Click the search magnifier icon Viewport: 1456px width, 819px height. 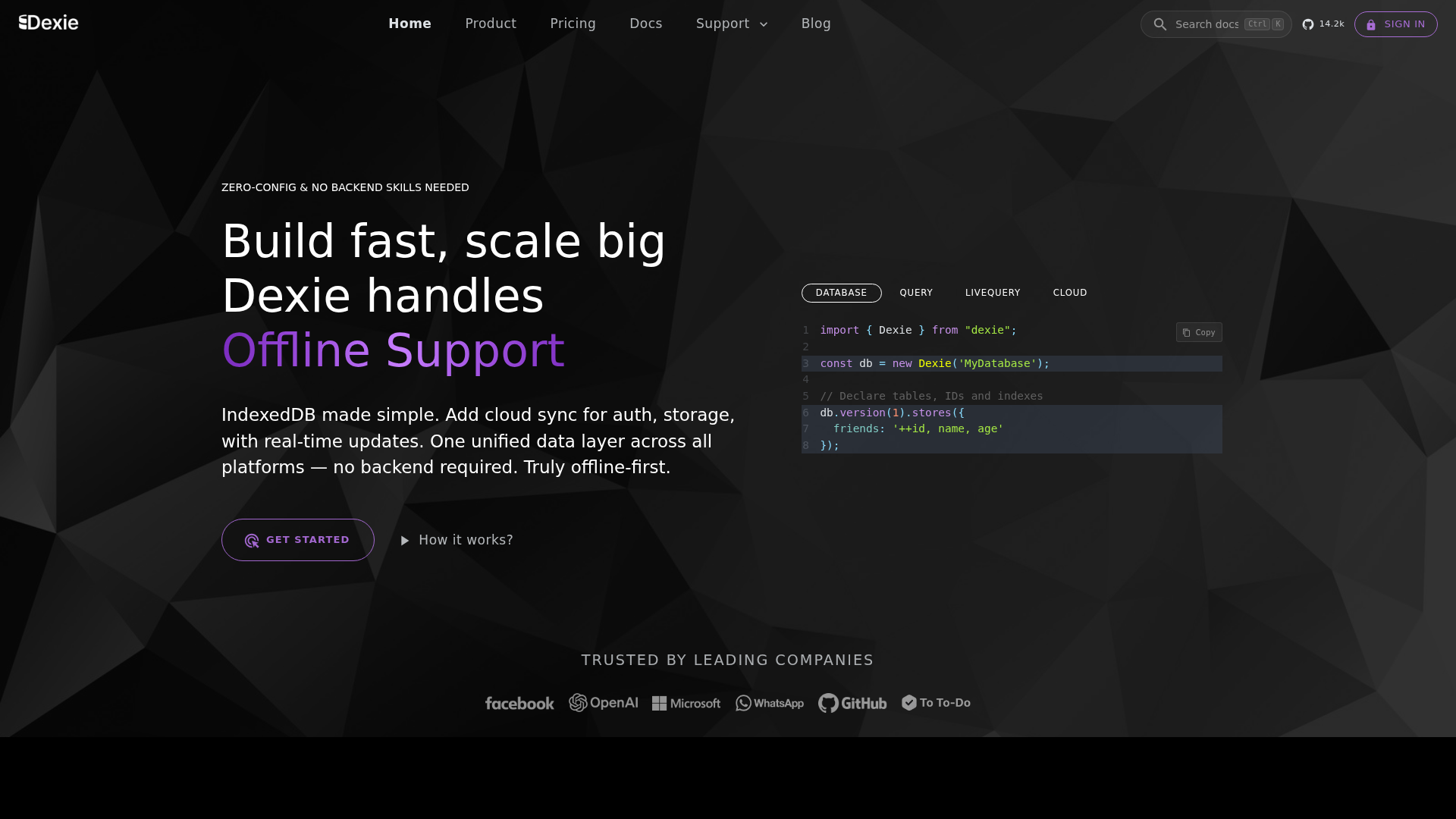coord(1159,24)
